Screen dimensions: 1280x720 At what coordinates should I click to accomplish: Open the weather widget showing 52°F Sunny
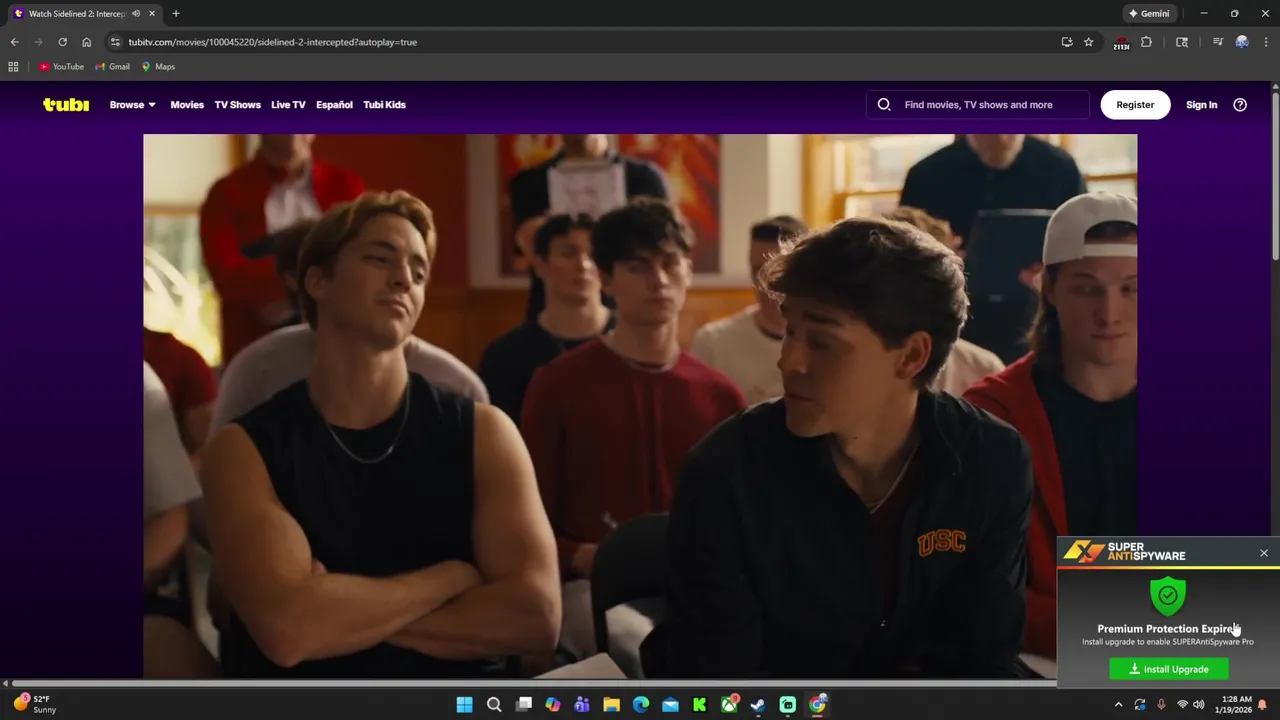pos(35,704)
